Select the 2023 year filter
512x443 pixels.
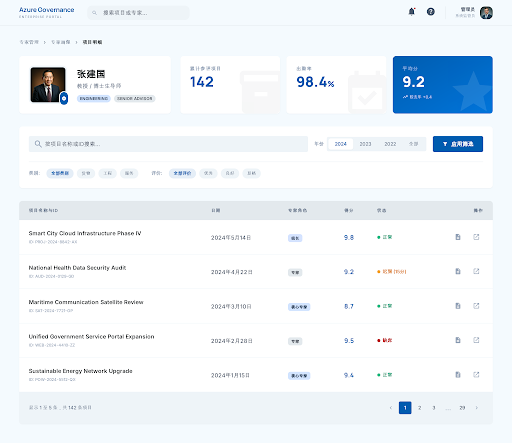(x=365, y=144)
